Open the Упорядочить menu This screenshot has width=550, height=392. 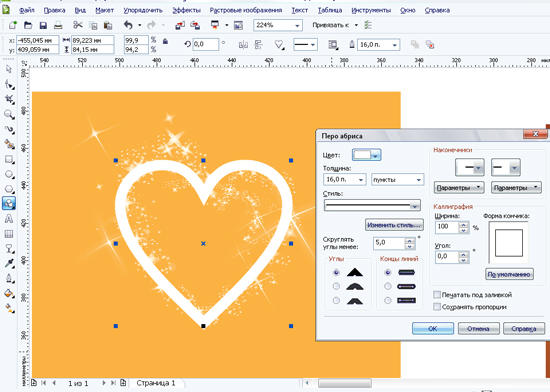click(x=143, y=10)
